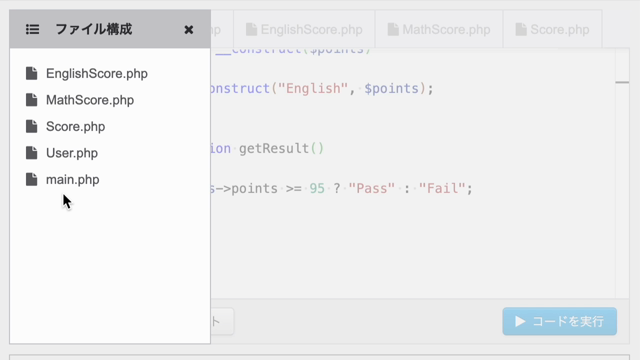Open main.php from the file list
Viewport: 640px width, 360px height.
(x=73, y=180)
